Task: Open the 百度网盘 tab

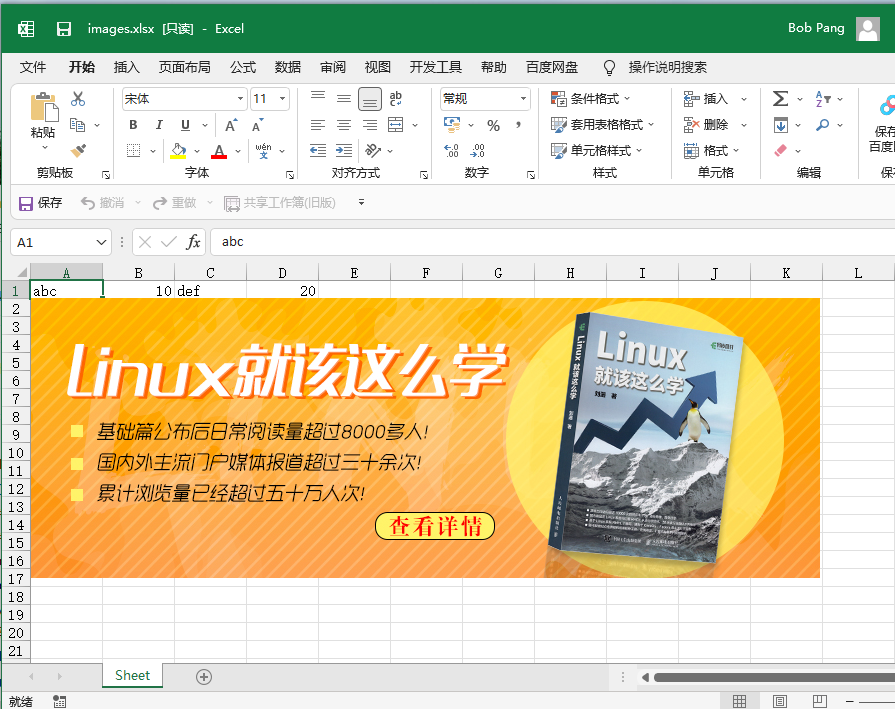Action: point(552,67)
